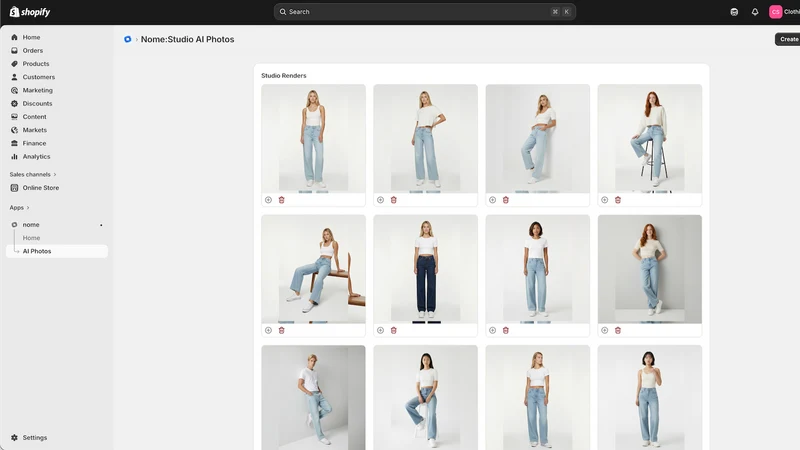This screenshot has width=800, height=450.
Task: Open the dark-haired woman seated on stool thumbnail
Action: click(x=426, y=398)
